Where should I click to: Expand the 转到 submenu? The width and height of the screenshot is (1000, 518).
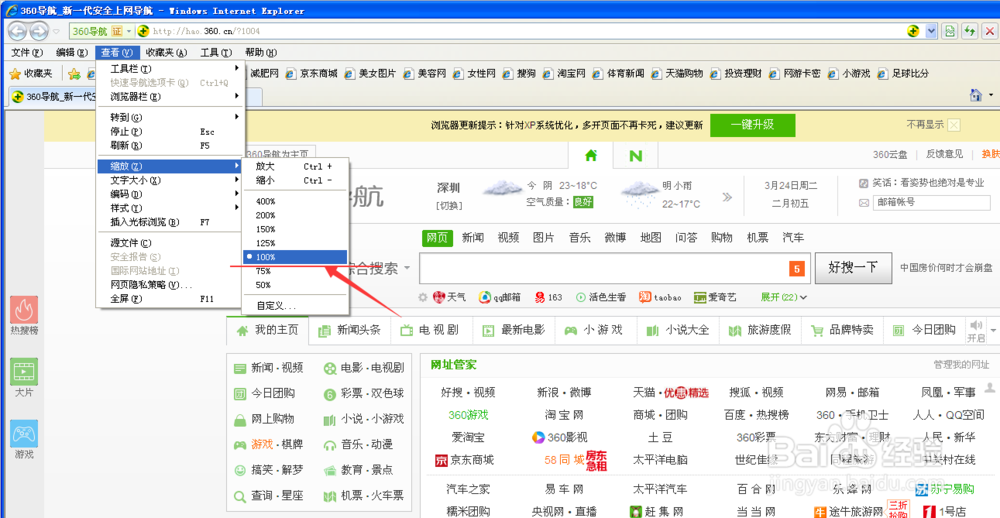click(171, 117)
